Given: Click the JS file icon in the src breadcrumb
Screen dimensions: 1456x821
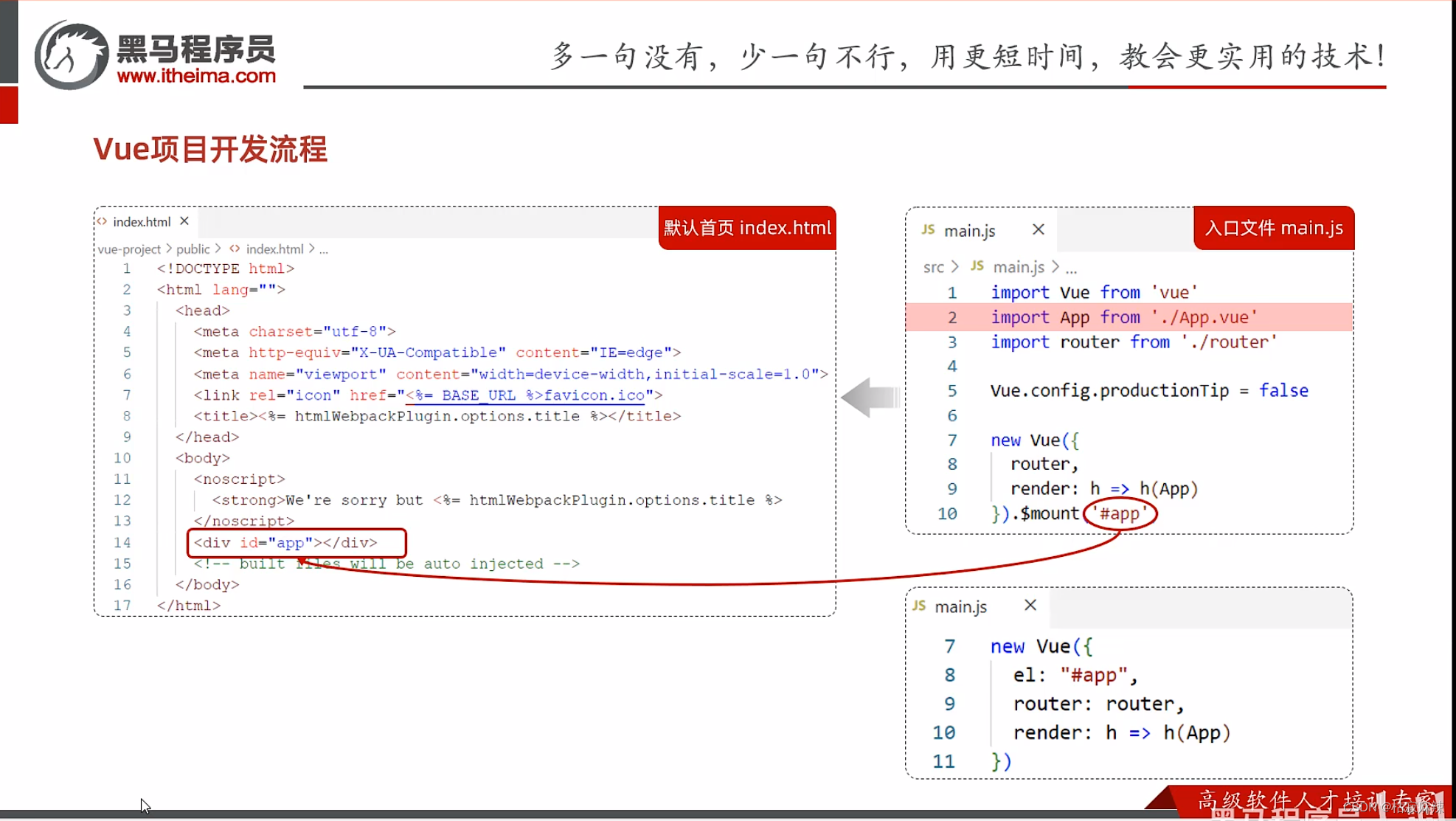Looking at the screenshot, I should [x=977, y=266].
